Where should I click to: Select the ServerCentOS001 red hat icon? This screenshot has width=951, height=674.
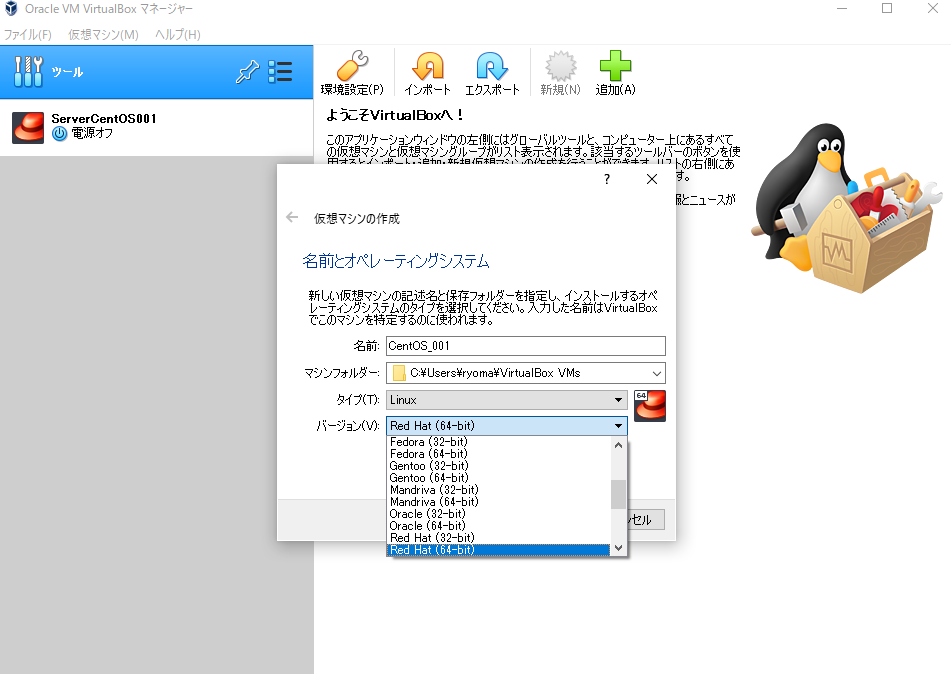[28, 127]
